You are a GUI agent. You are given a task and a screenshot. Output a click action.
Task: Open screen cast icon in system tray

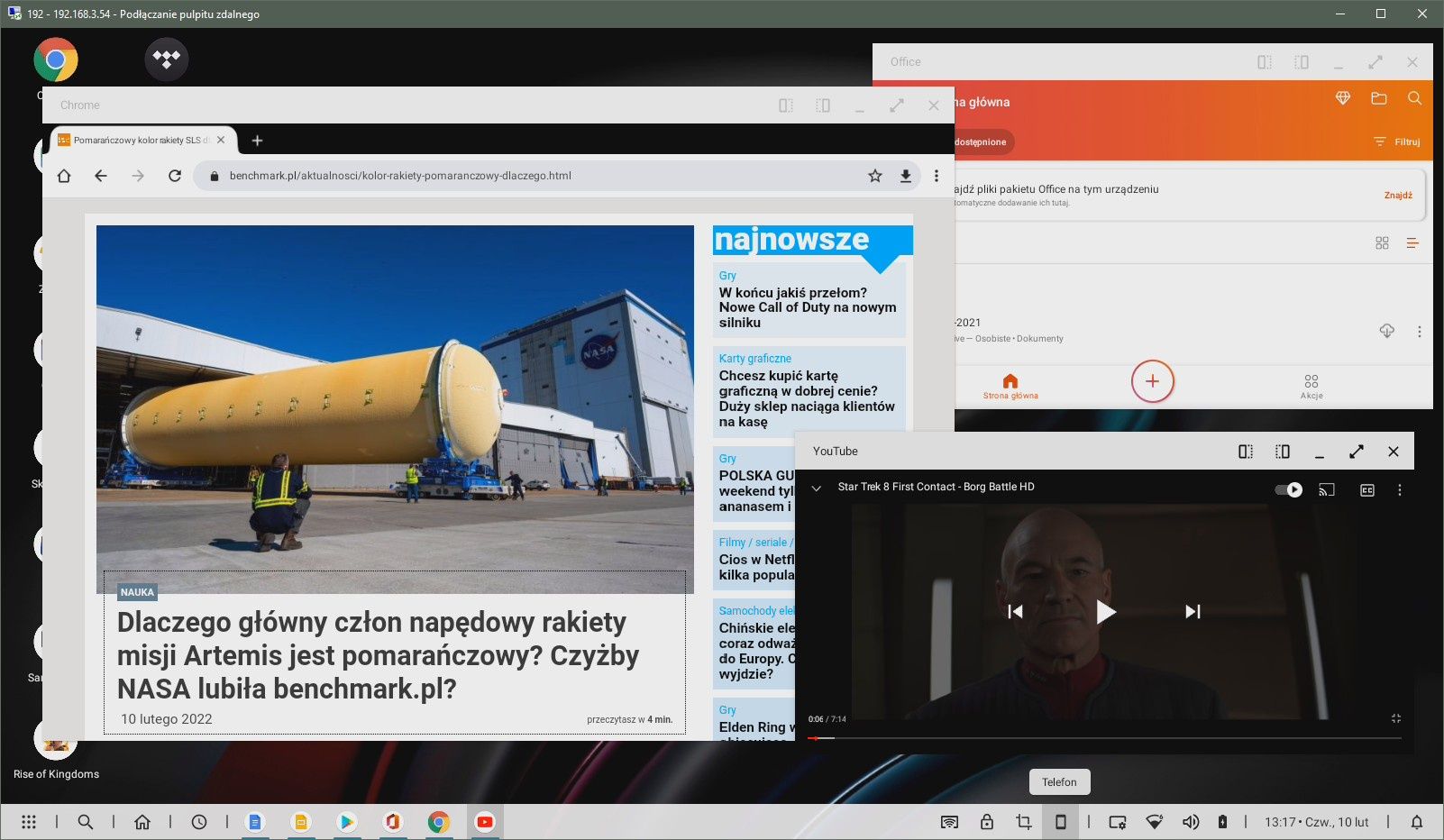point(949,822)
